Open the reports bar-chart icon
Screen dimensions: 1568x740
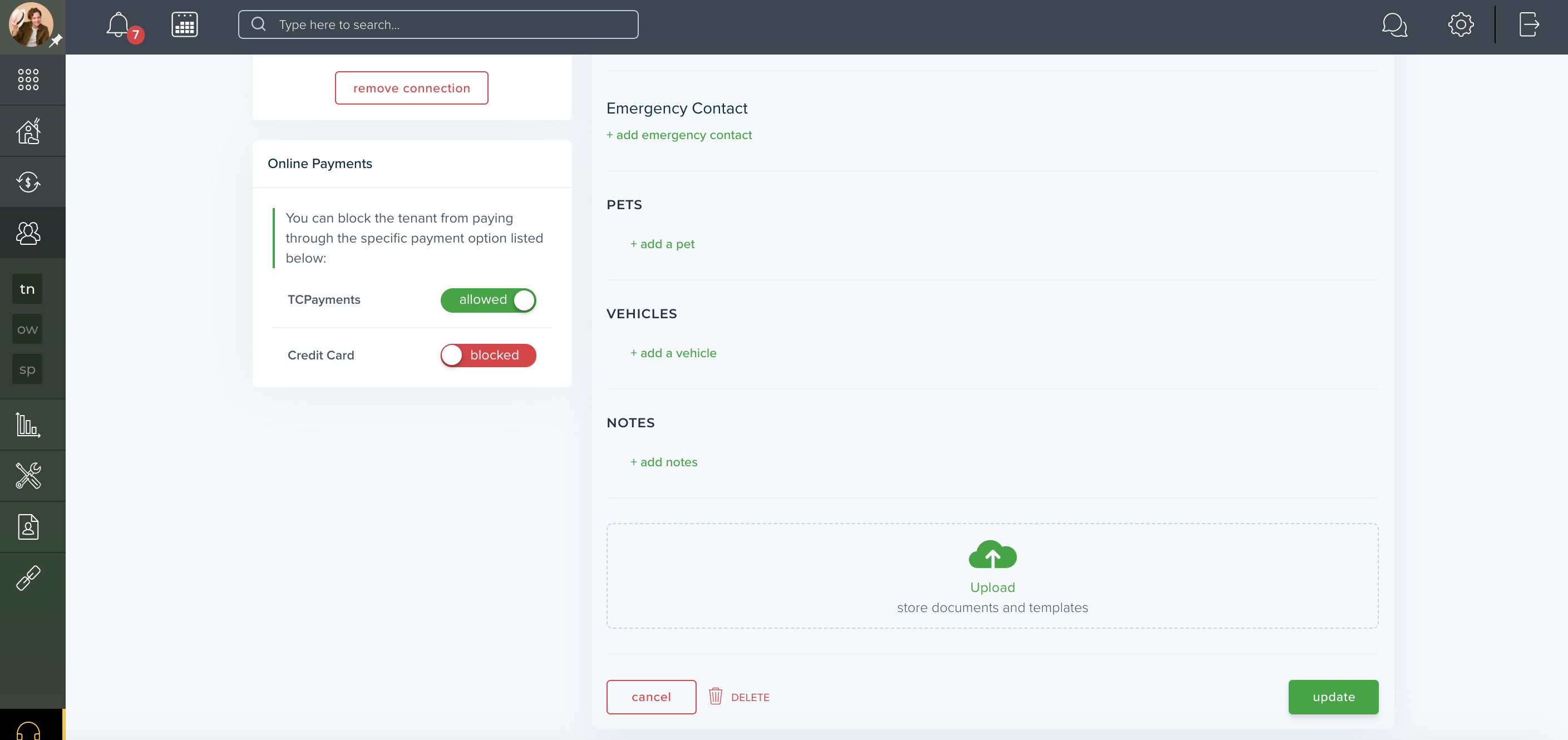click(x=28, y=425)
